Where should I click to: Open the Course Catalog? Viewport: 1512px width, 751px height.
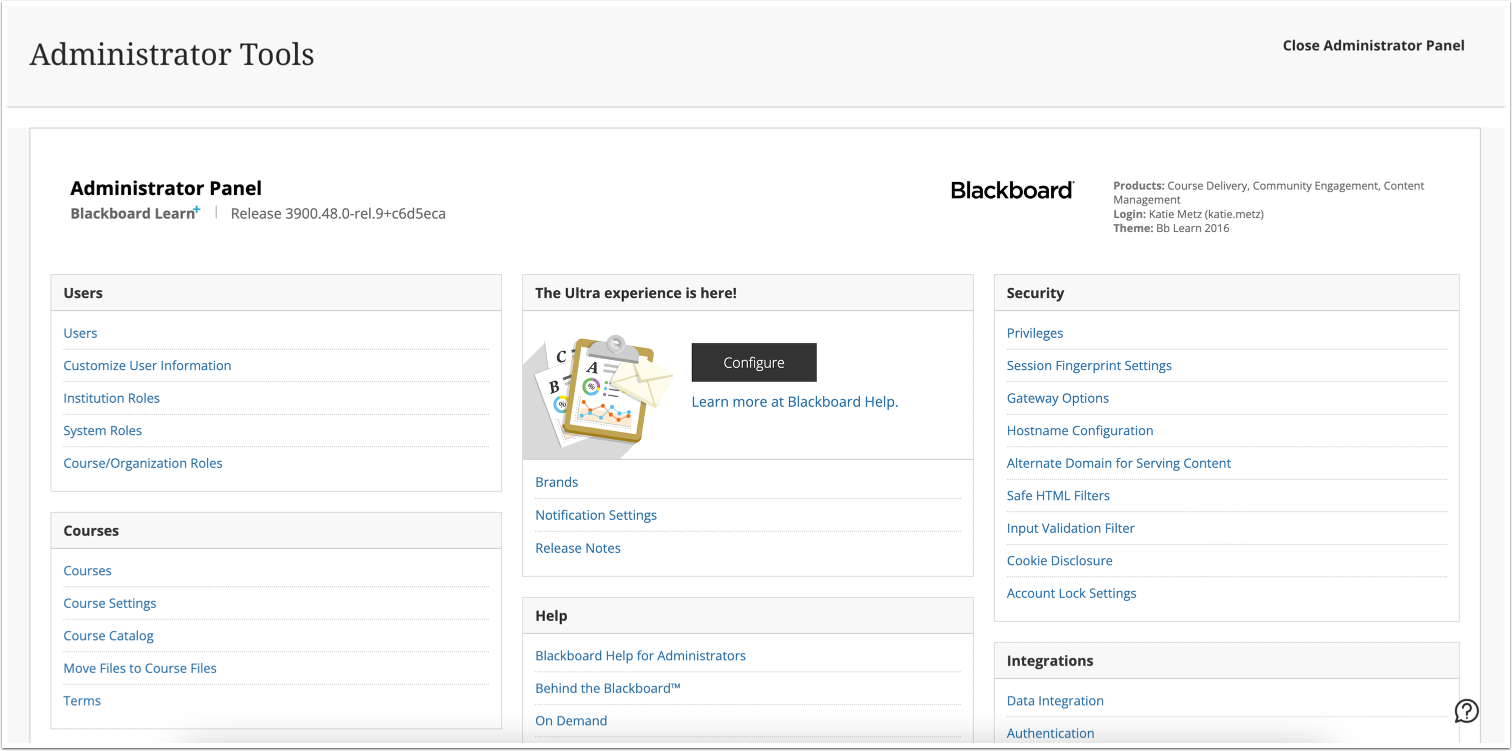point(108,635)
